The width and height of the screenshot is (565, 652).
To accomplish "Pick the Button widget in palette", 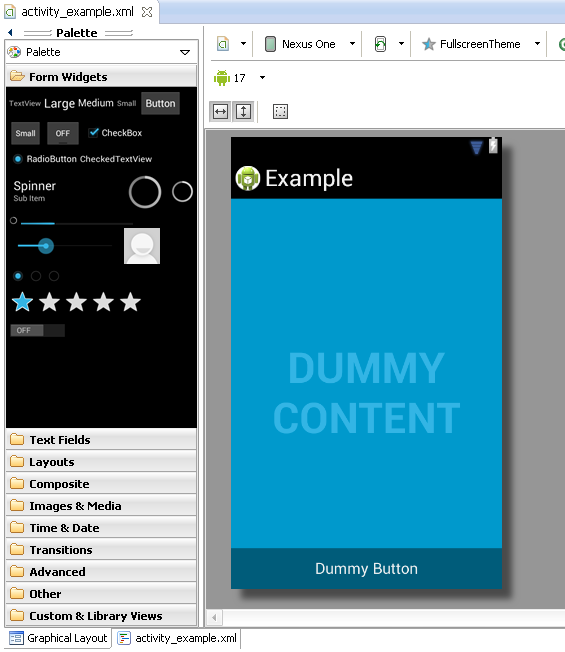I will [x=160, y=103].
